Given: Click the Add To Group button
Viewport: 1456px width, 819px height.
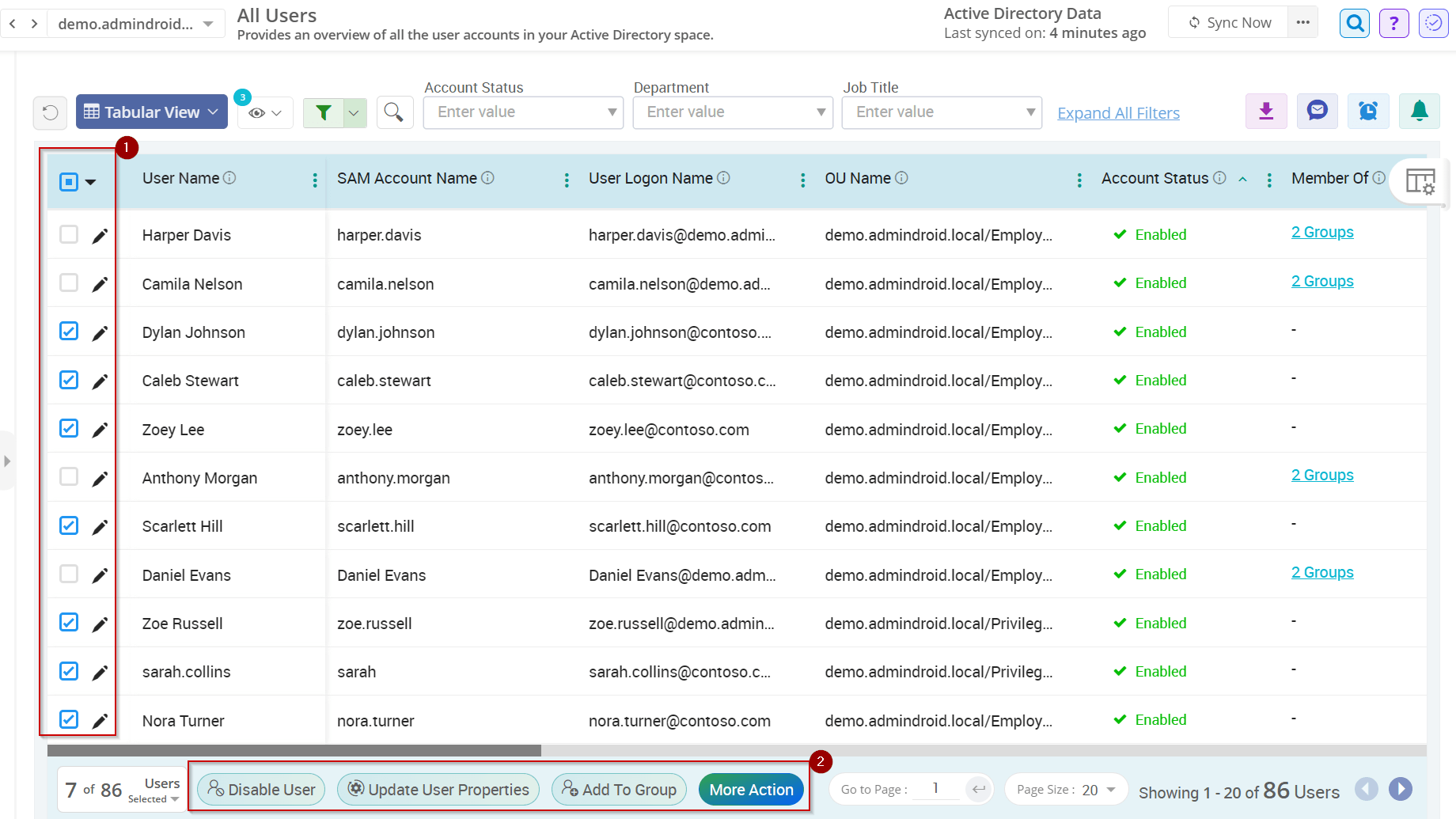Looking at the screenshot, I should [619, 789].
